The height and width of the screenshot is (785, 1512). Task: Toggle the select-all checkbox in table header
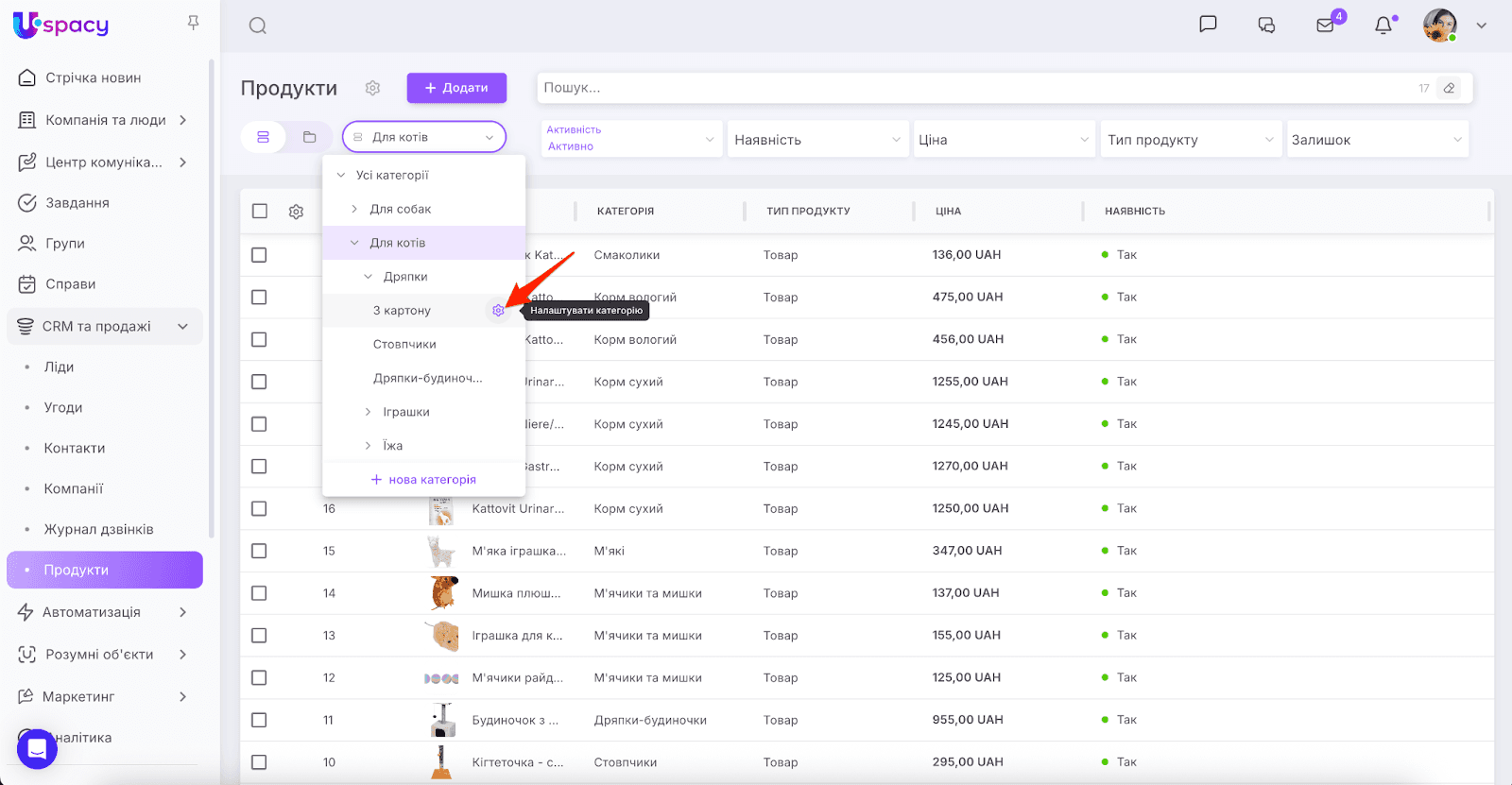260,212
